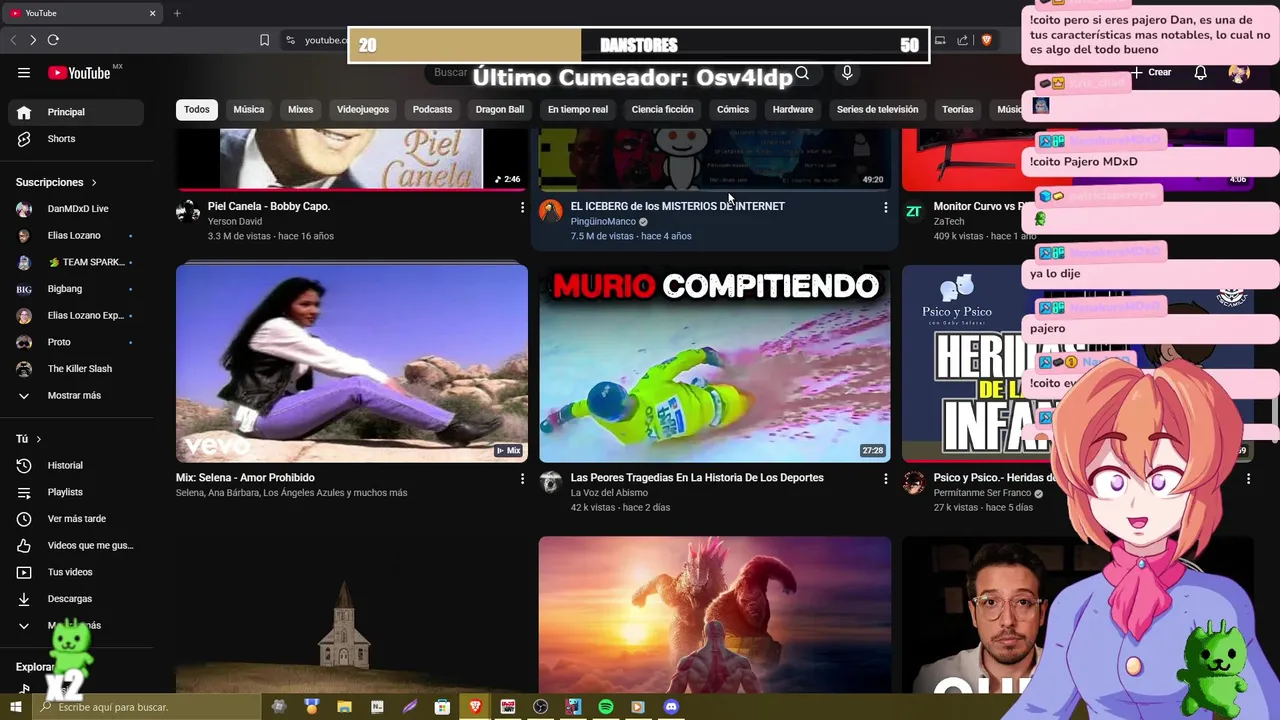The width and height of the screenshot is (1280, 720).
Task: Start voice search with the microphone icon
Action: point(847,72)
